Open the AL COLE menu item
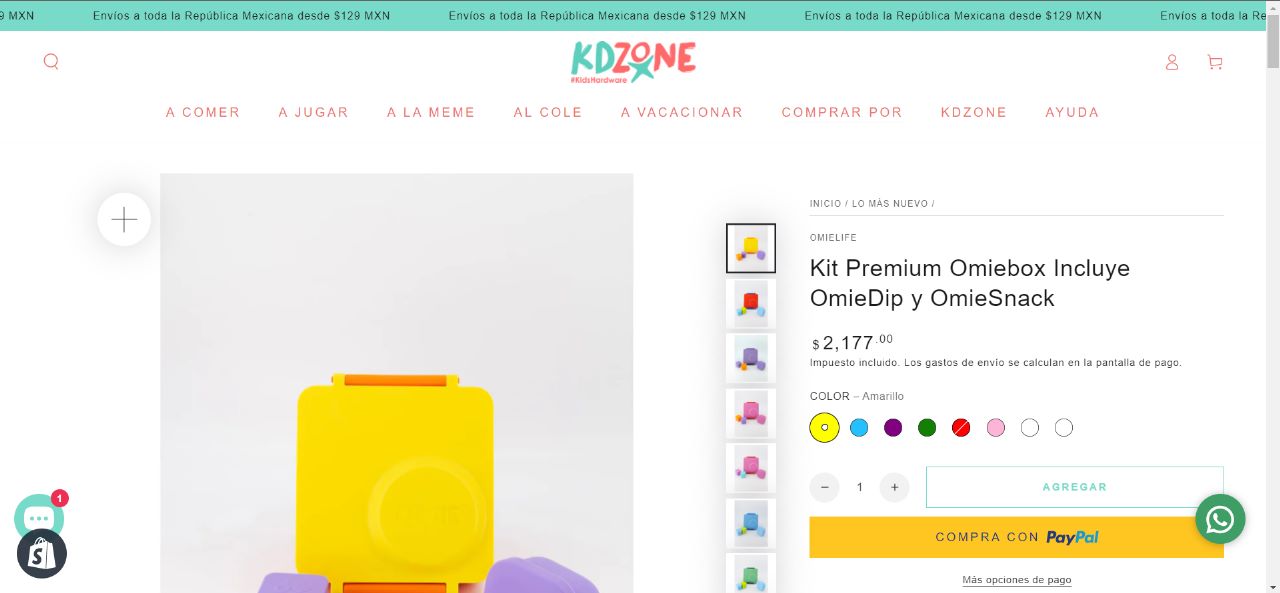The height and width of the screenshot is (593, 1280). 548,112
